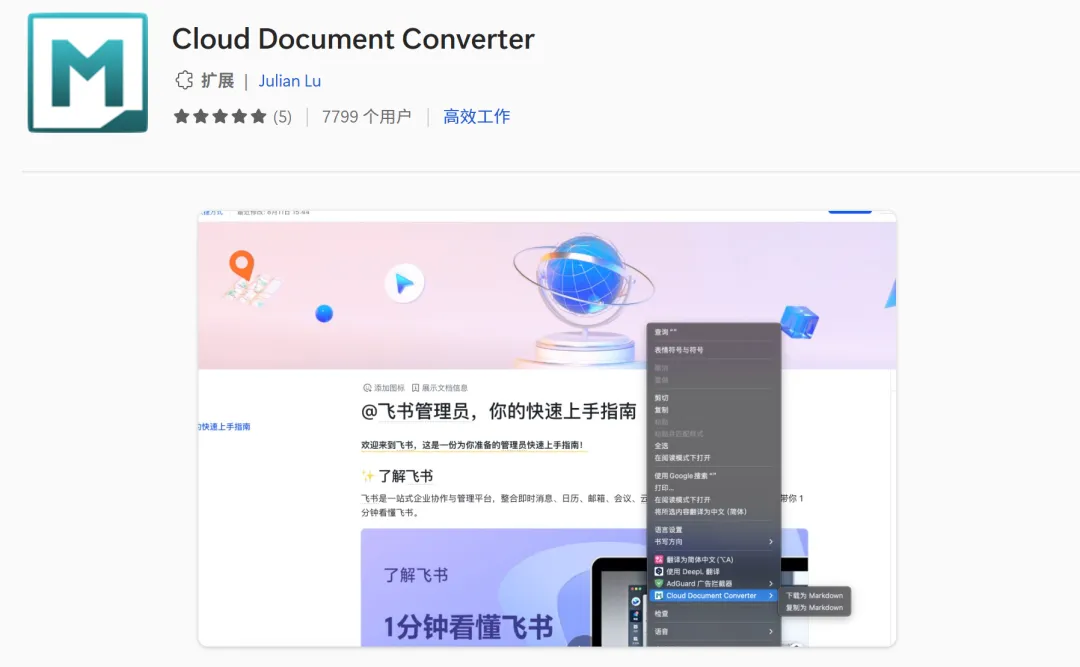Click the orange location pin graphic
This screenshot has width=1080, height=667.
pos(242,265)
